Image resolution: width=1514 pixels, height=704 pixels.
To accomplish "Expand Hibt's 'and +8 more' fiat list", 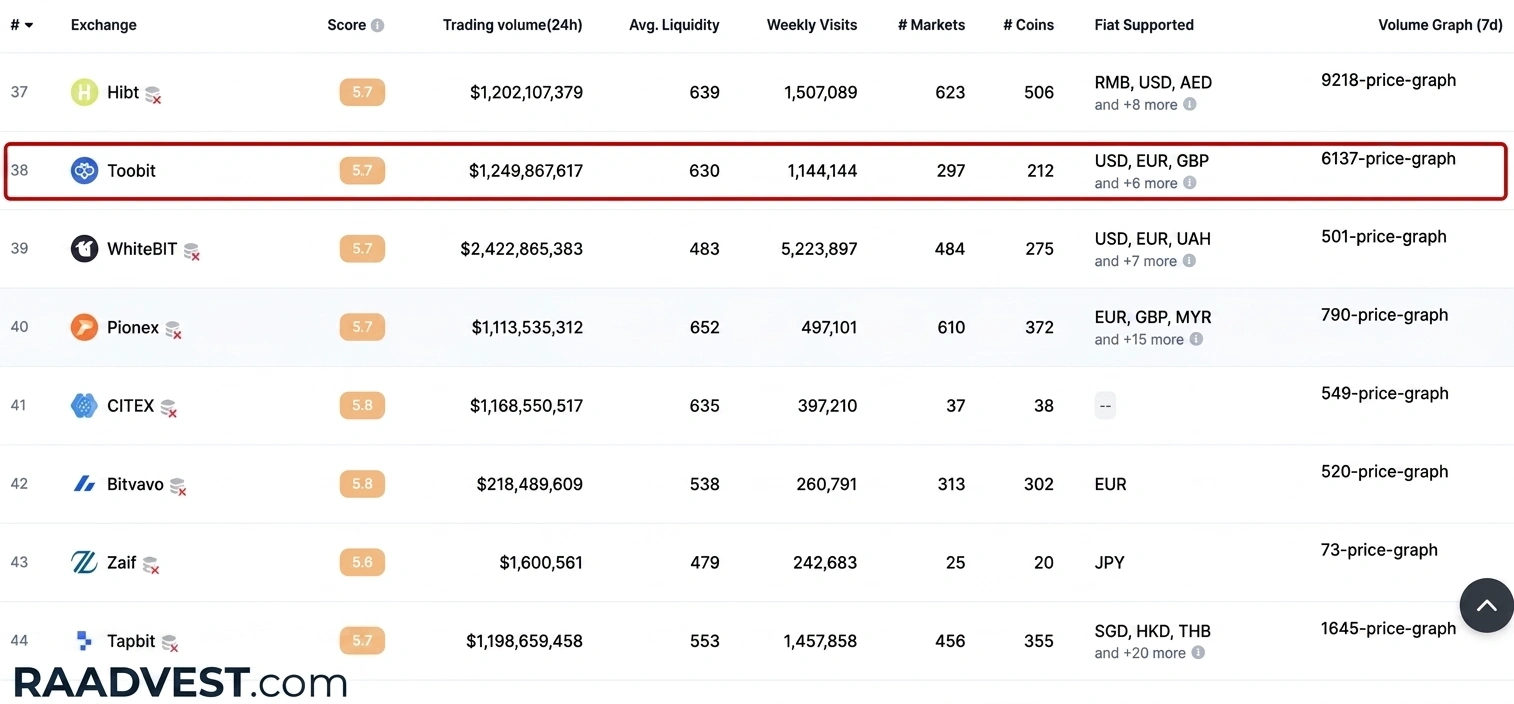I will 1136,104.
